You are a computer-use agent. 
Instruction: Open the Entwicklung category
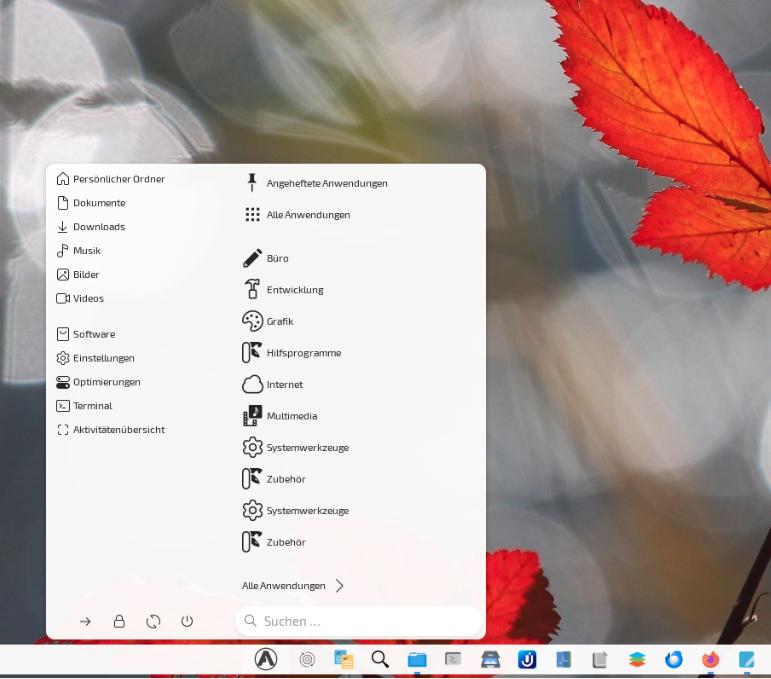point(294,290)
